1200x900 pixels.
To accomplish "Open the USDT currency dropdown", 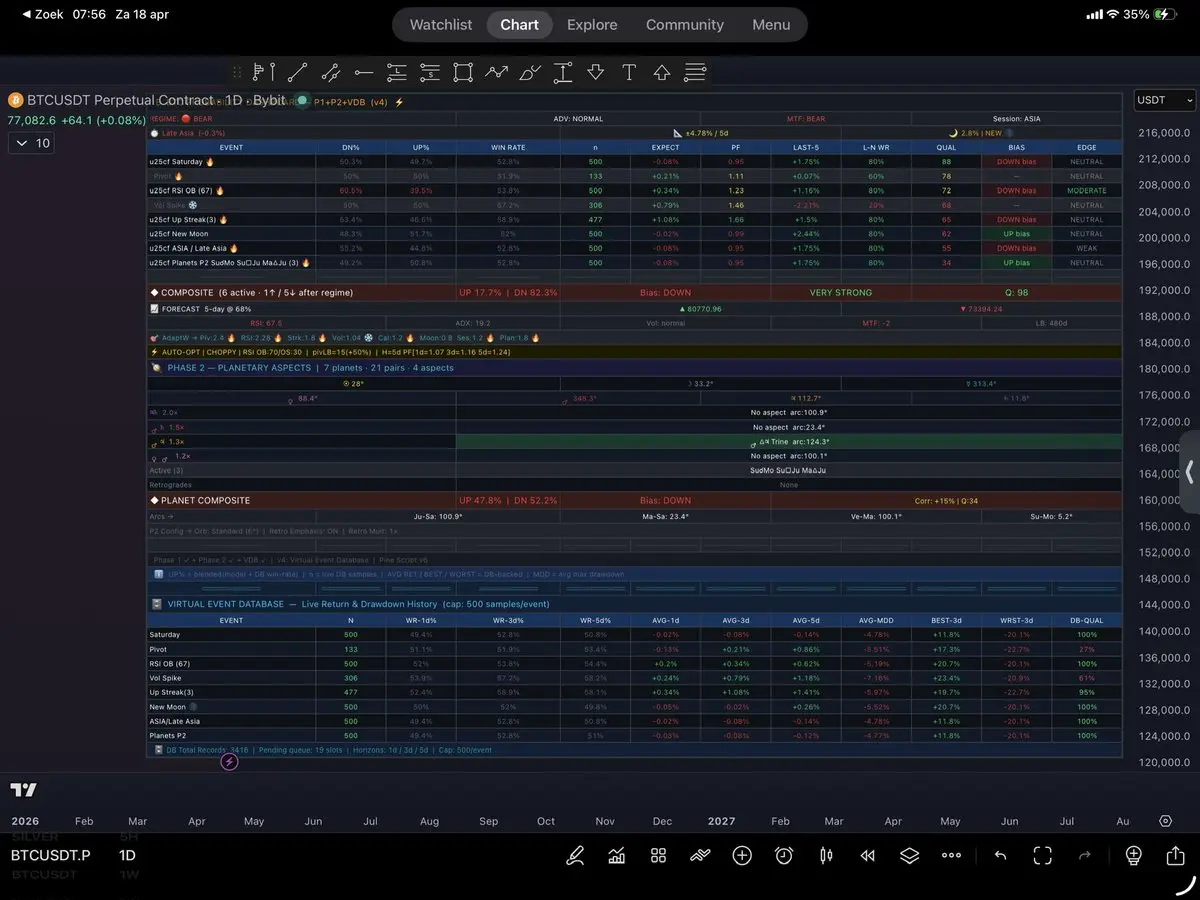I will click(x=1165, y=100).
